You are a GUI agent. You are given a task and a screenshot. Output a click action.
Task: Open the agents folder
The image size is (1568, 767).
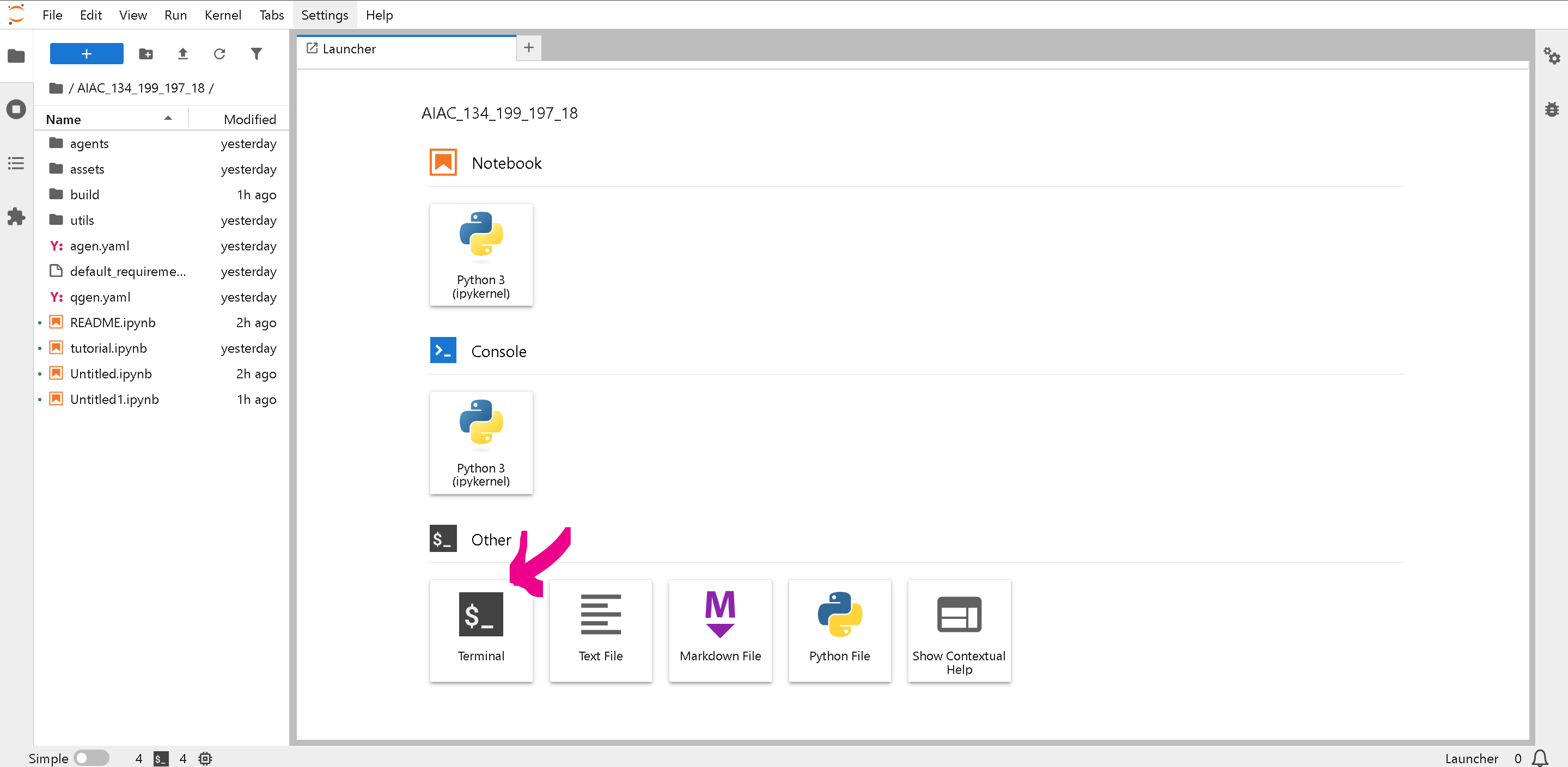coord(89,144)
